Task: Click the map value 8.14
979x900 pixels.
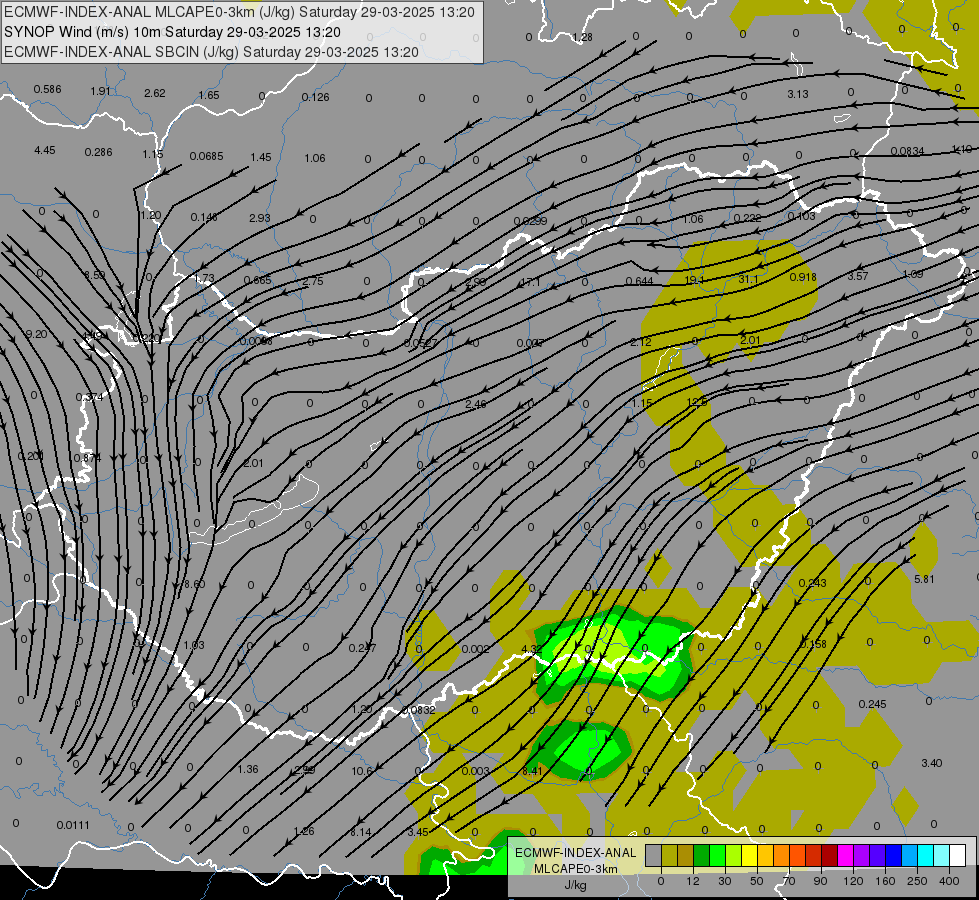Action: click(x=360, y=832)
